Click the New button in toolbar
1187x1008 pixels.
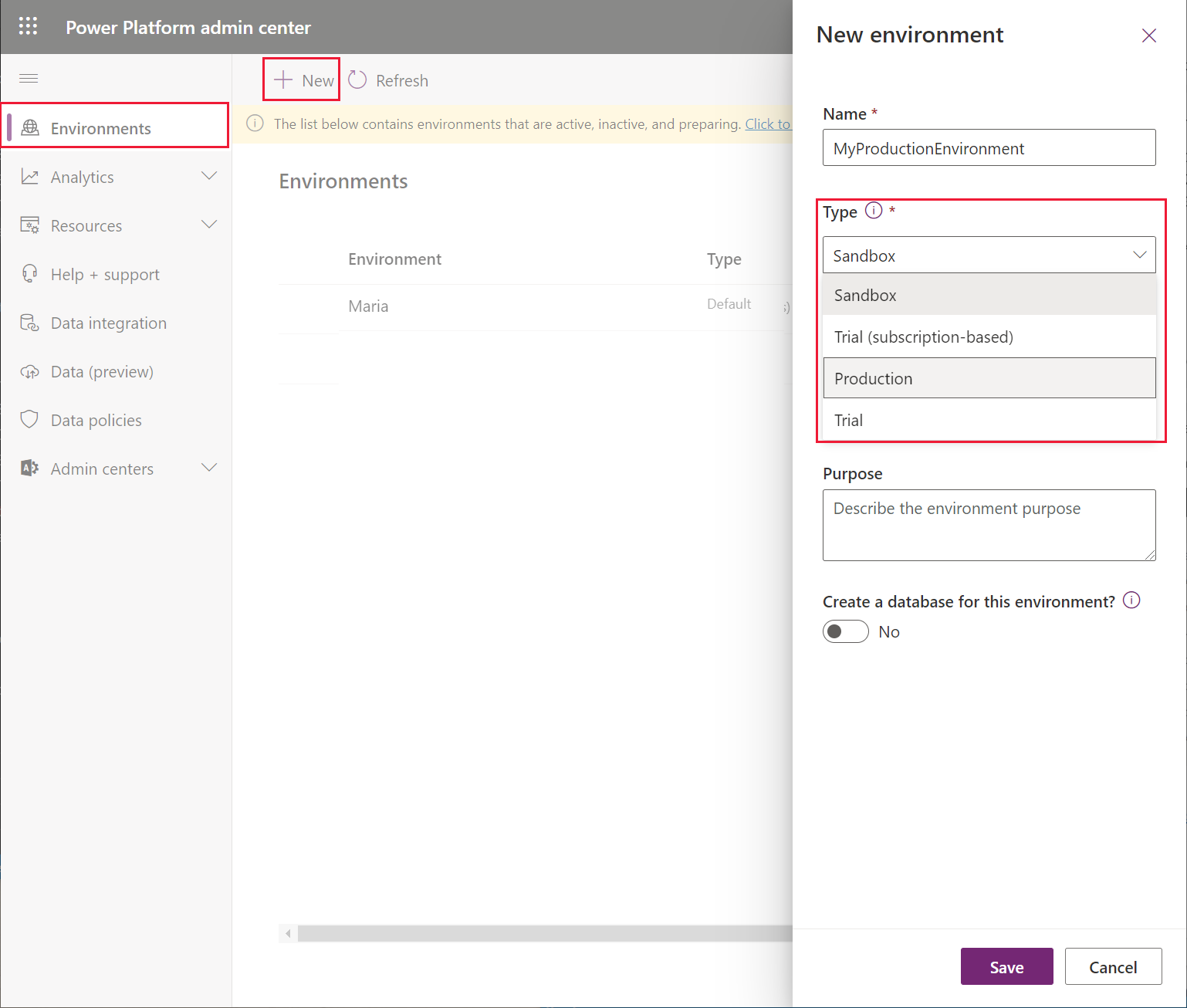click(x=302, y=79)
